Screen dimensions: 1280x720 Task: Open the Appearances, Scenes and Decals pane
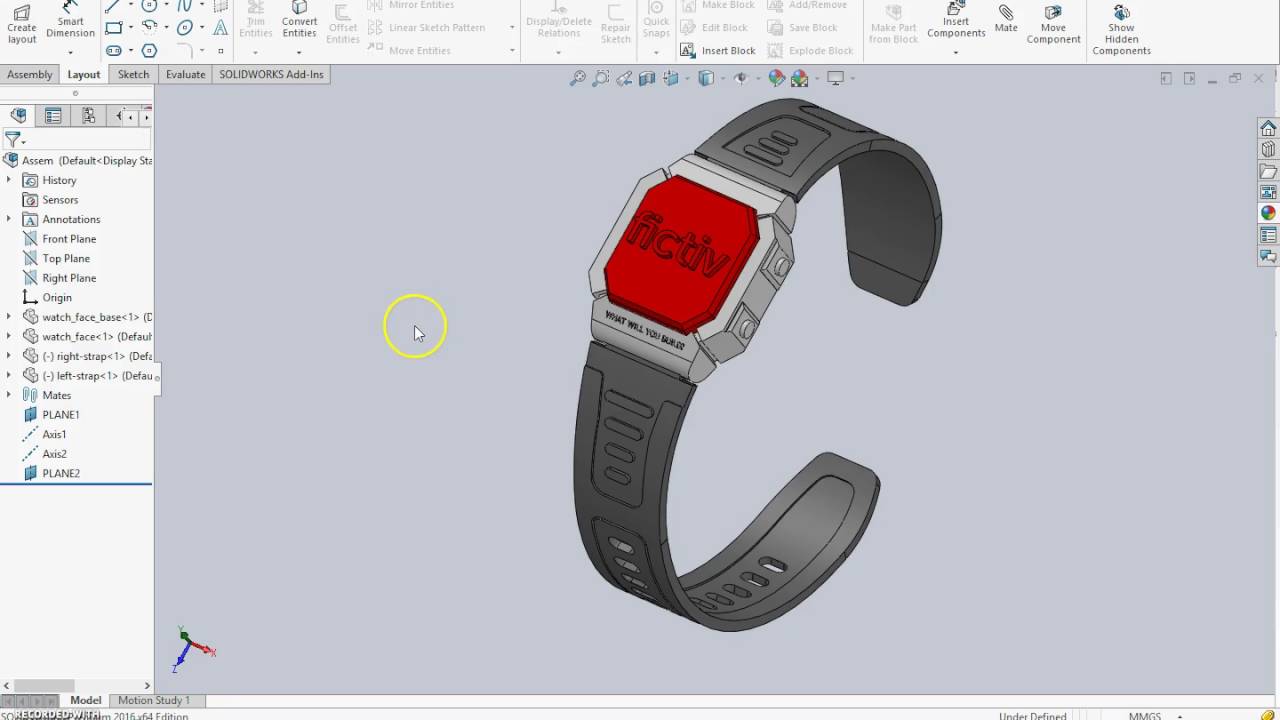[x=1268, y=213]
